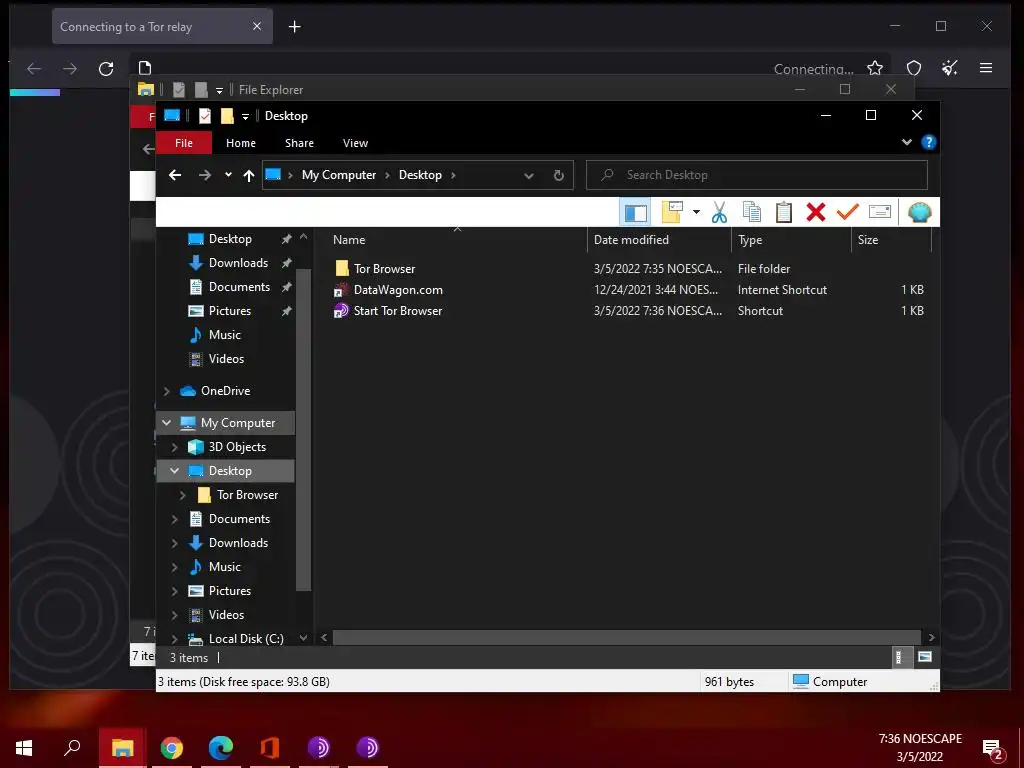
Task: Toggle the navigation pane toolbar button
Action: tap(635, 212)
